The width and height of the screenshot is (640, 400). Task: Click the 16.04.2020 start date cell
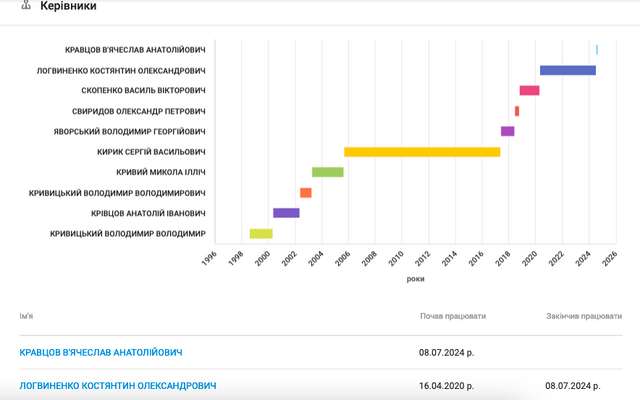(x=447, y=385)
